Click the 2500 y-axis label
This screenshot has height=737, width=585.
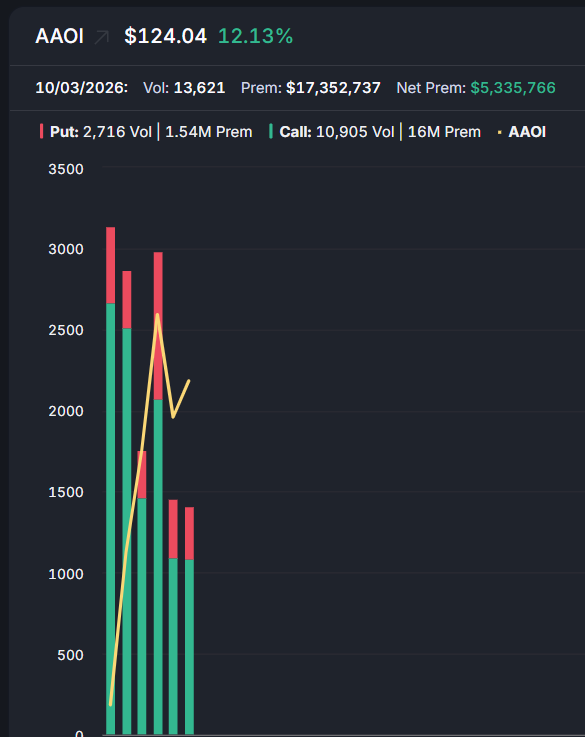pyautogui.click(x=66, y=330)
